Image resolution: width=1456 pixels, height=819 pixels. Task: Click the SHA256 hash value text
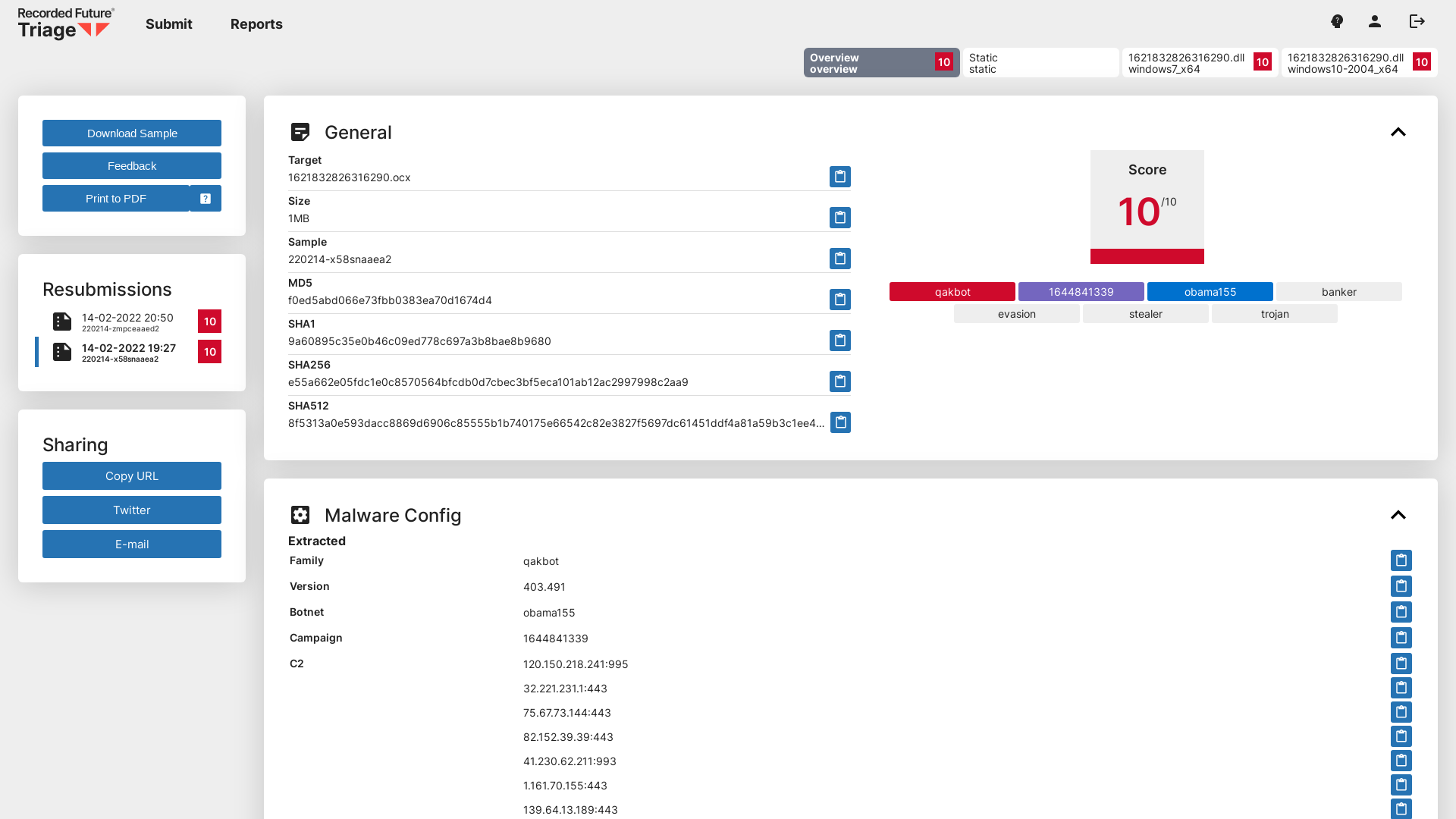pos(488,382)
